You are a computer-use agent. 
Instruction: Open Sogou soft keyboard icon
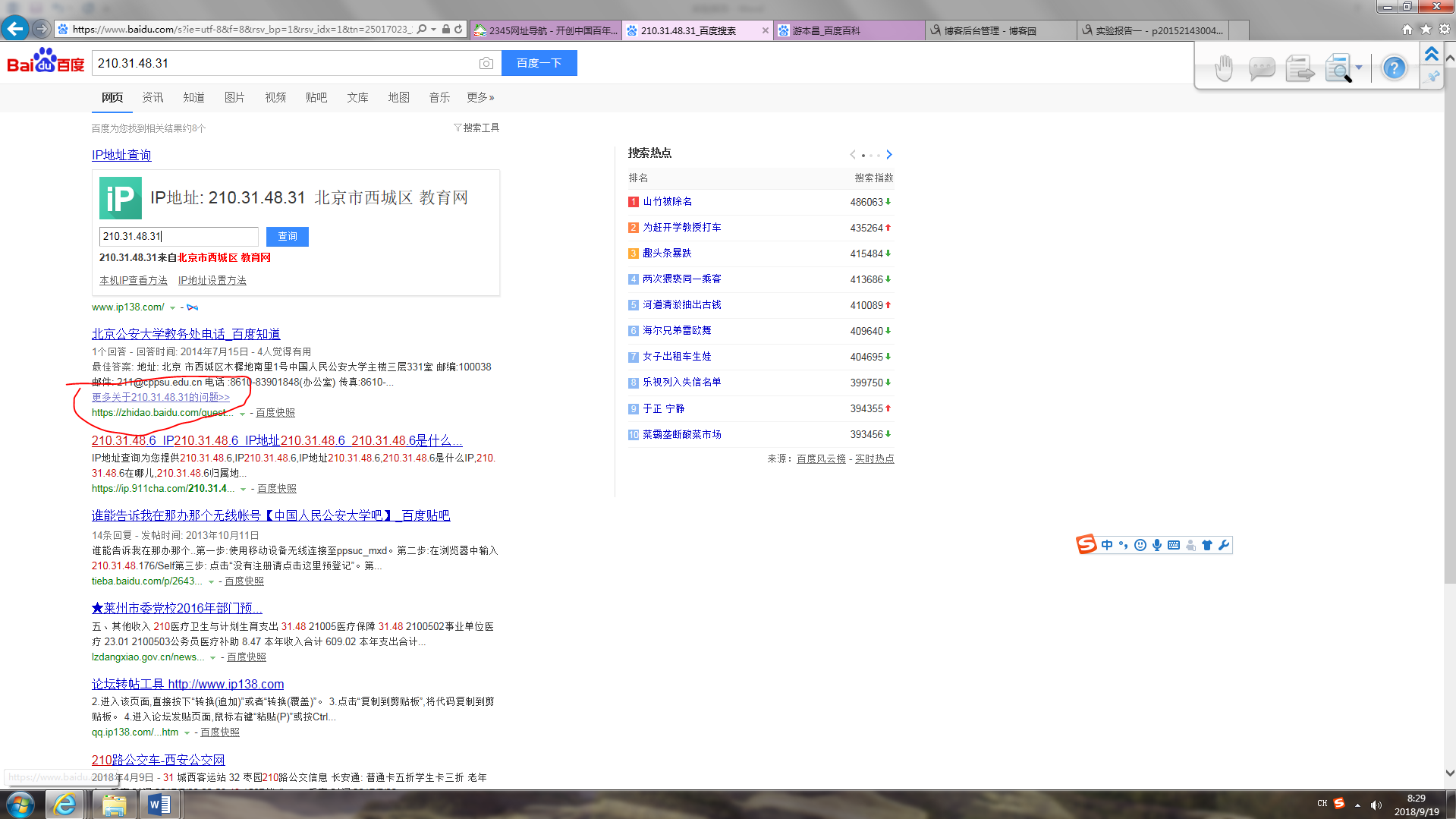[1174, 545]
